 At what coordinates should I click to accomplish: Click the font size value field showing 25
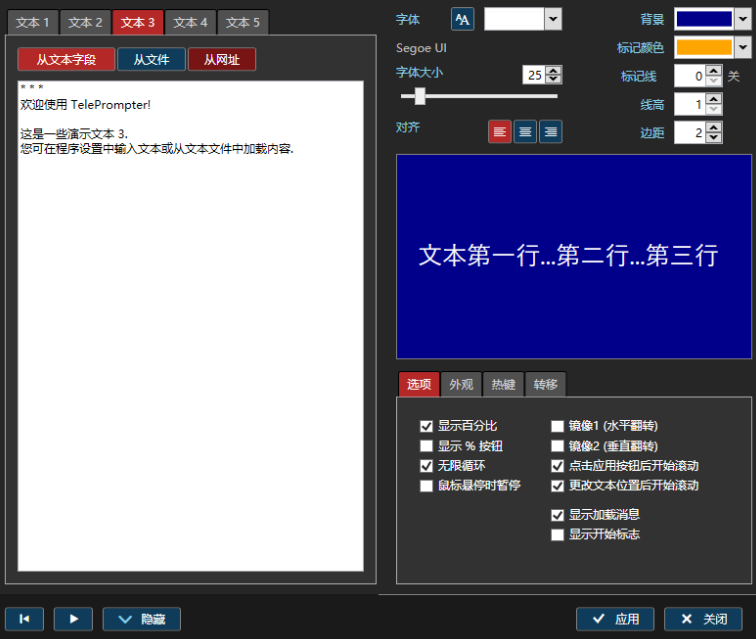pos(535,75)
